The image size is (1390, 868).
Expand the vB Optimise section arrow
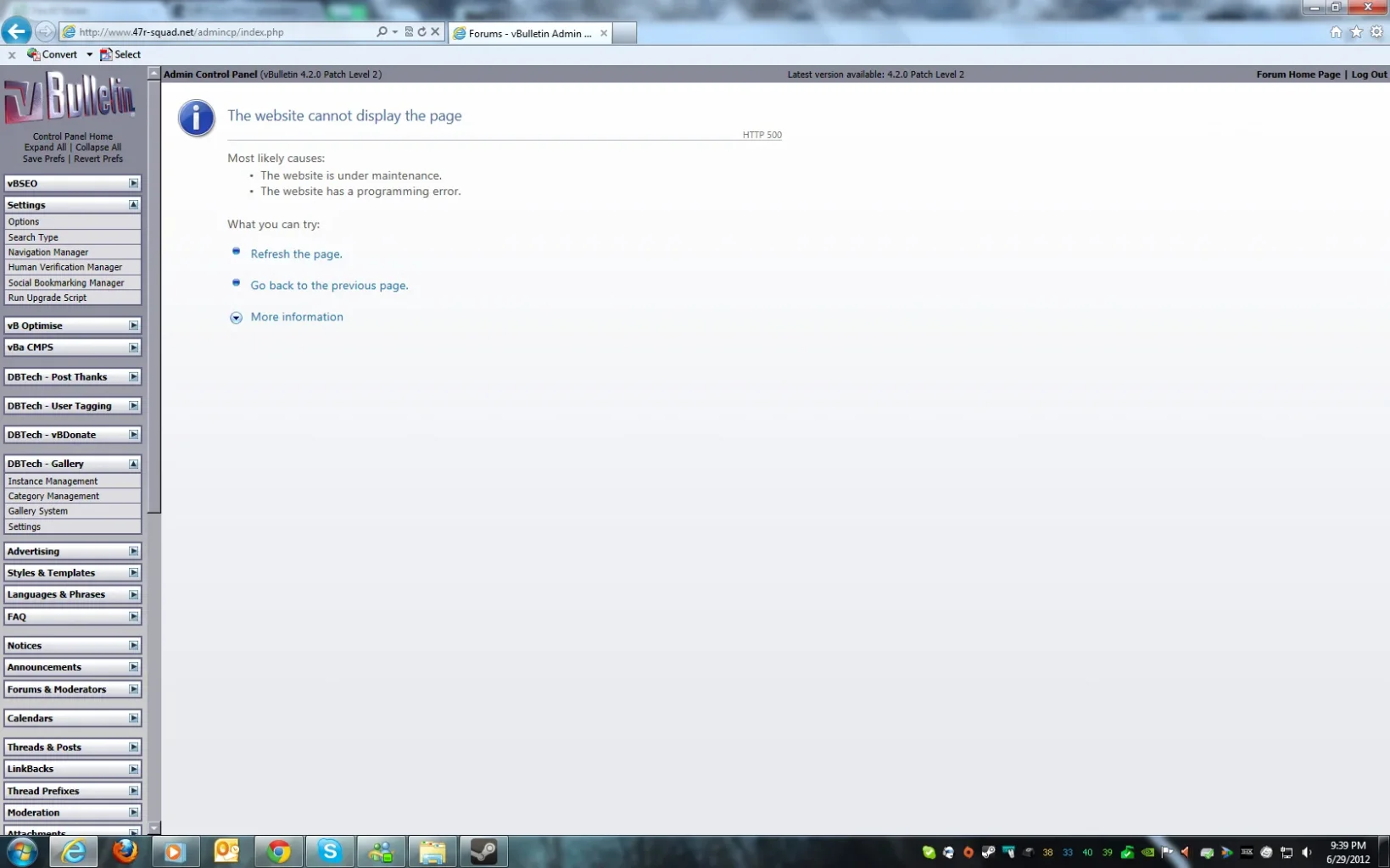pyautogui.click(x=133, y=325)
